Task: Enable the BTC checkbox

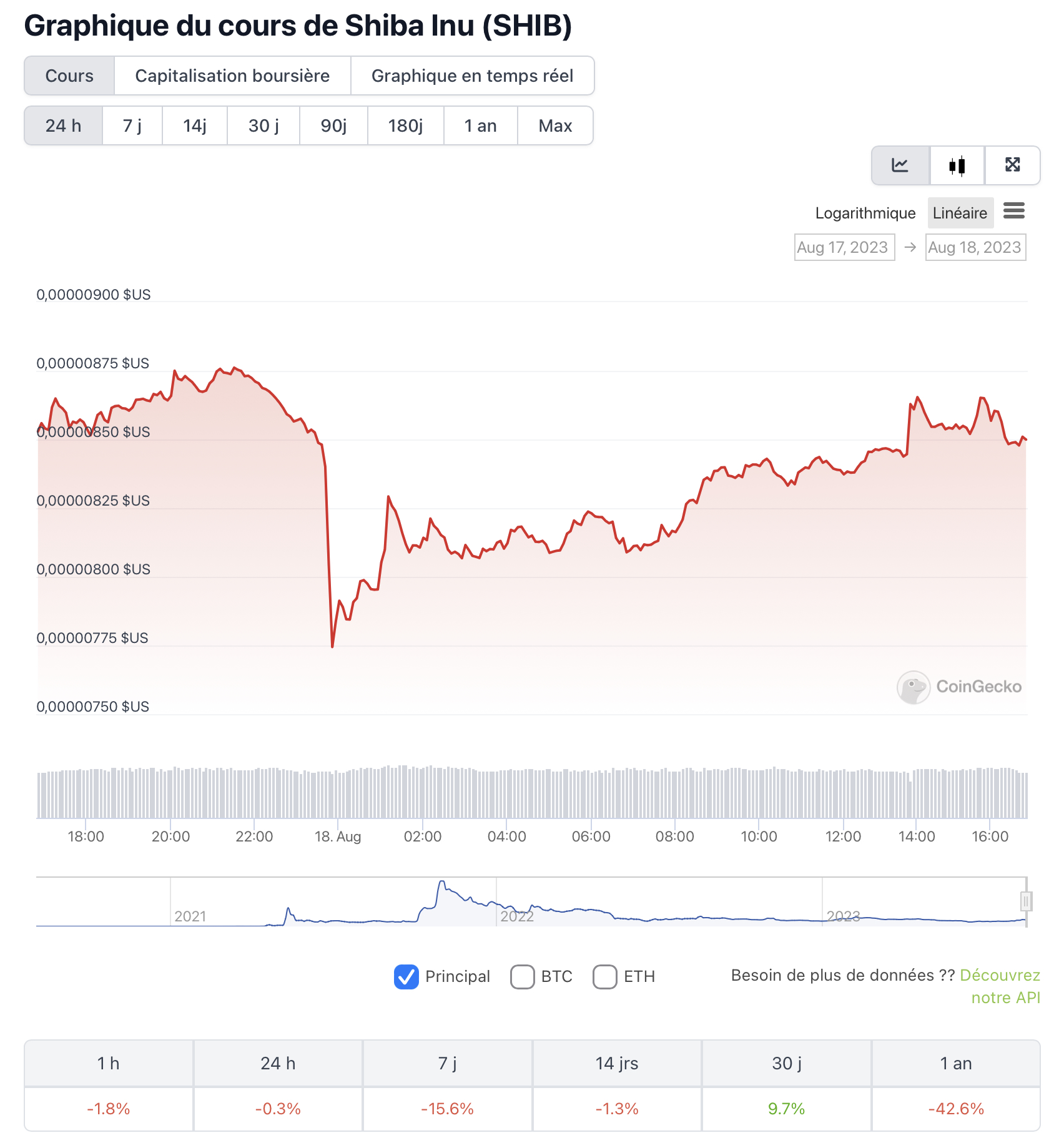Action: click(x=523, y=977)
